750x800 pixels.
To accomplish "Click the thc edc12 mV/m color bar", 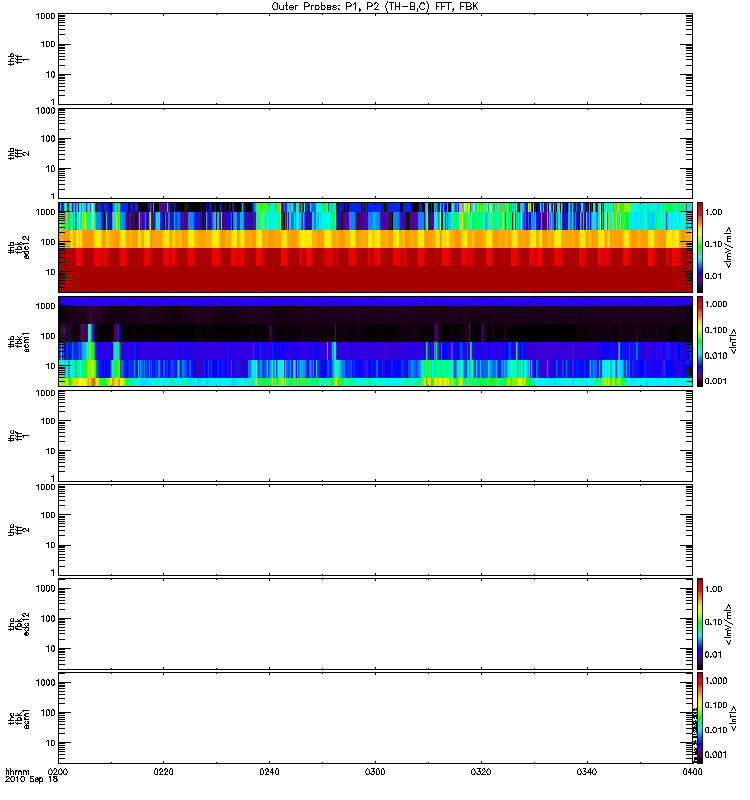I will click(700, 623).
